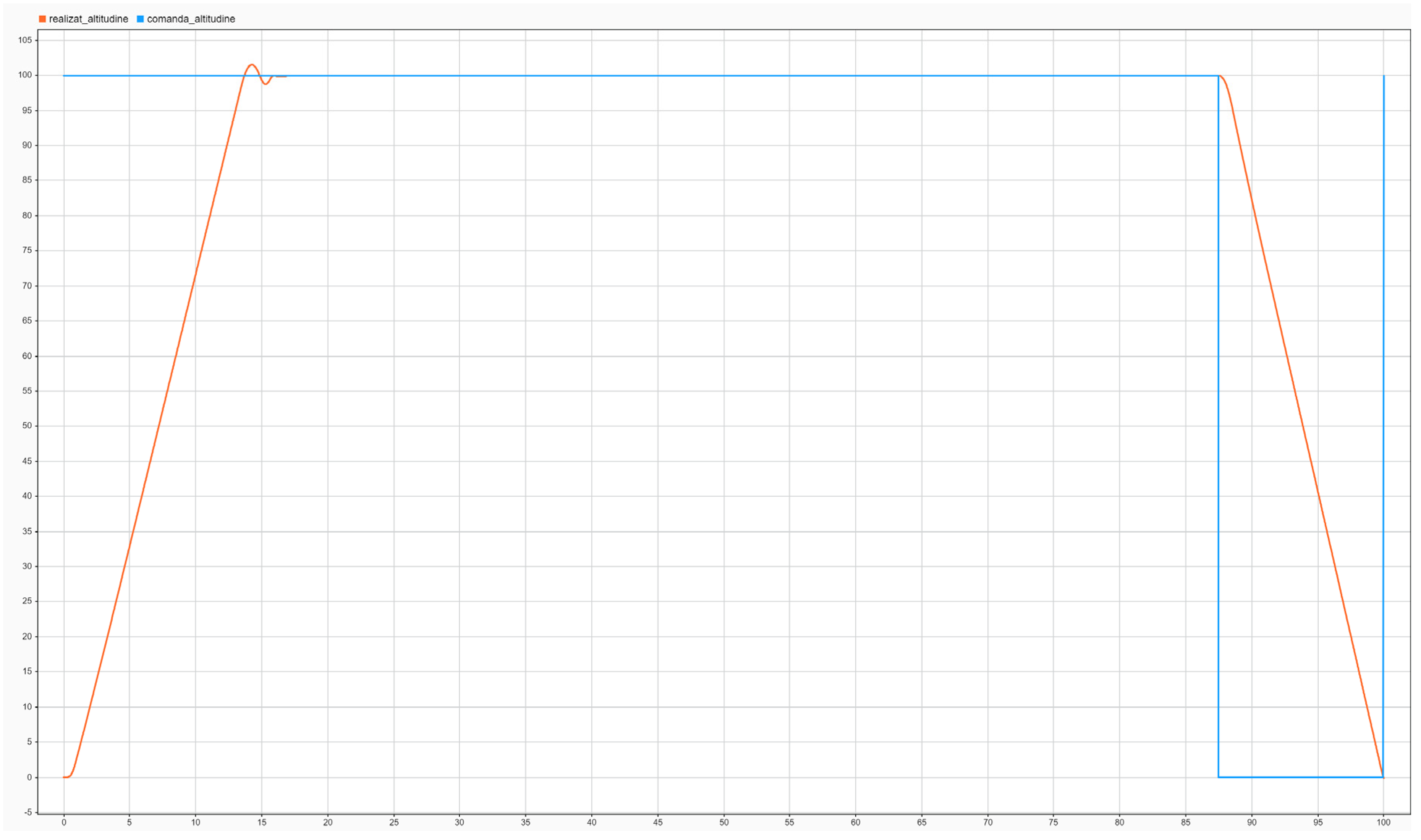
Task: Click the y-axis tick label 100
Action: tap(26, 75)
